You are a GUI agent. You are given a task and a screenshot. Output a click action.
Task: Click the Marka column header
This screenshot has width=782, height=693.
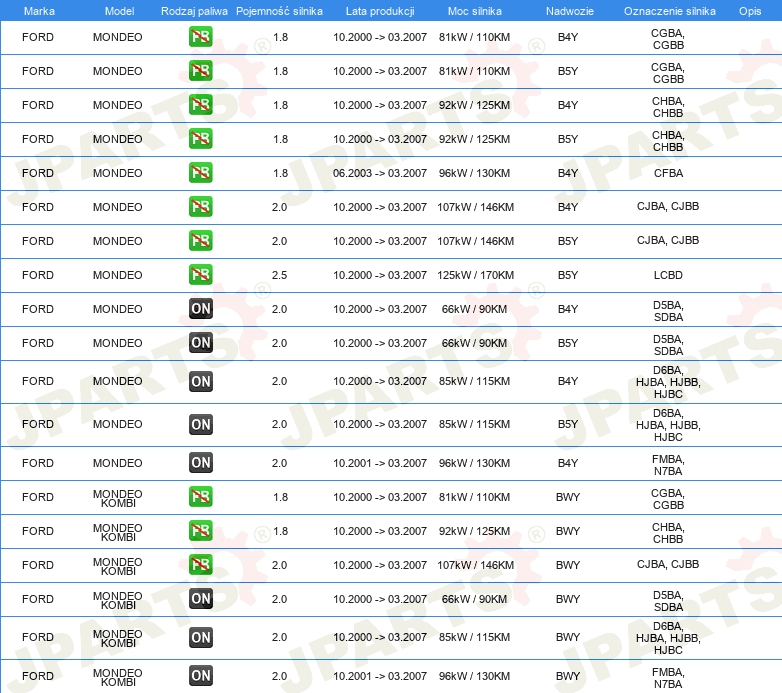pyautogui.click(x=39, y=11)
